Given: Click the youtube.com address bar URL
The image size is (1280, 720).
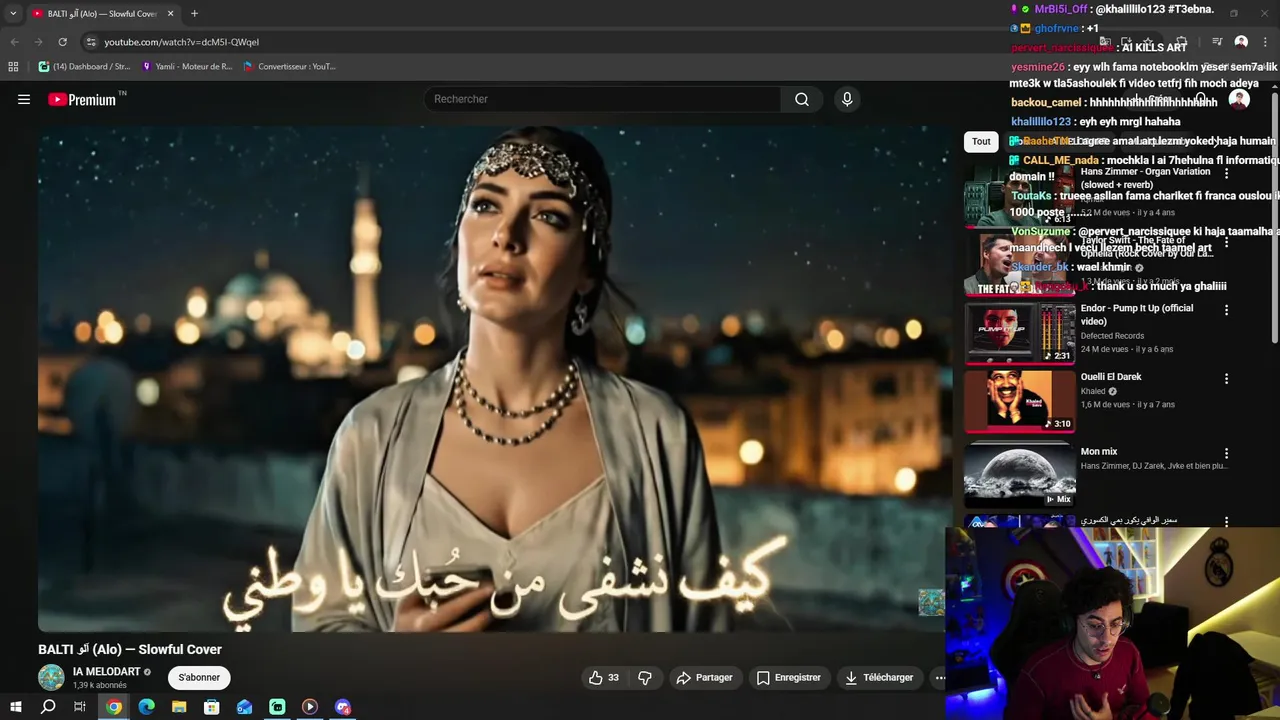Looking at the screenshot, I should [x=181, y=42].
